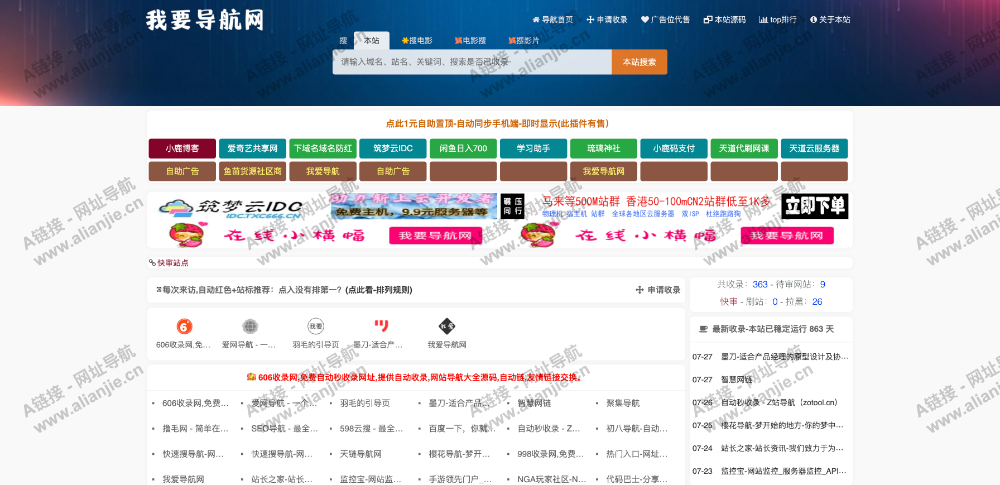
Task: Open the 小鹿博客 sponsor button
Action: tap(182, 149)
